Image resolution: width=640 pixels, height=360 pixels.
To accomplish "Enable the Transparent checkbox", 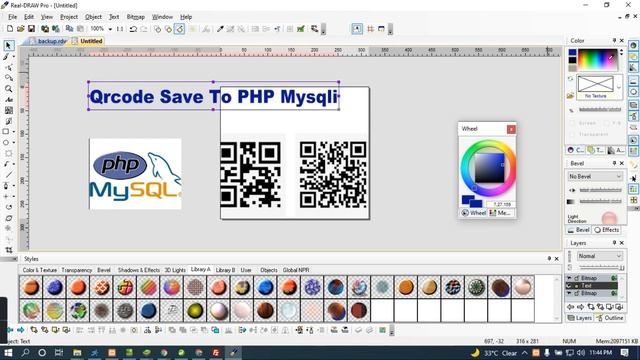I will pyautogui.click(x=572, y=134).
